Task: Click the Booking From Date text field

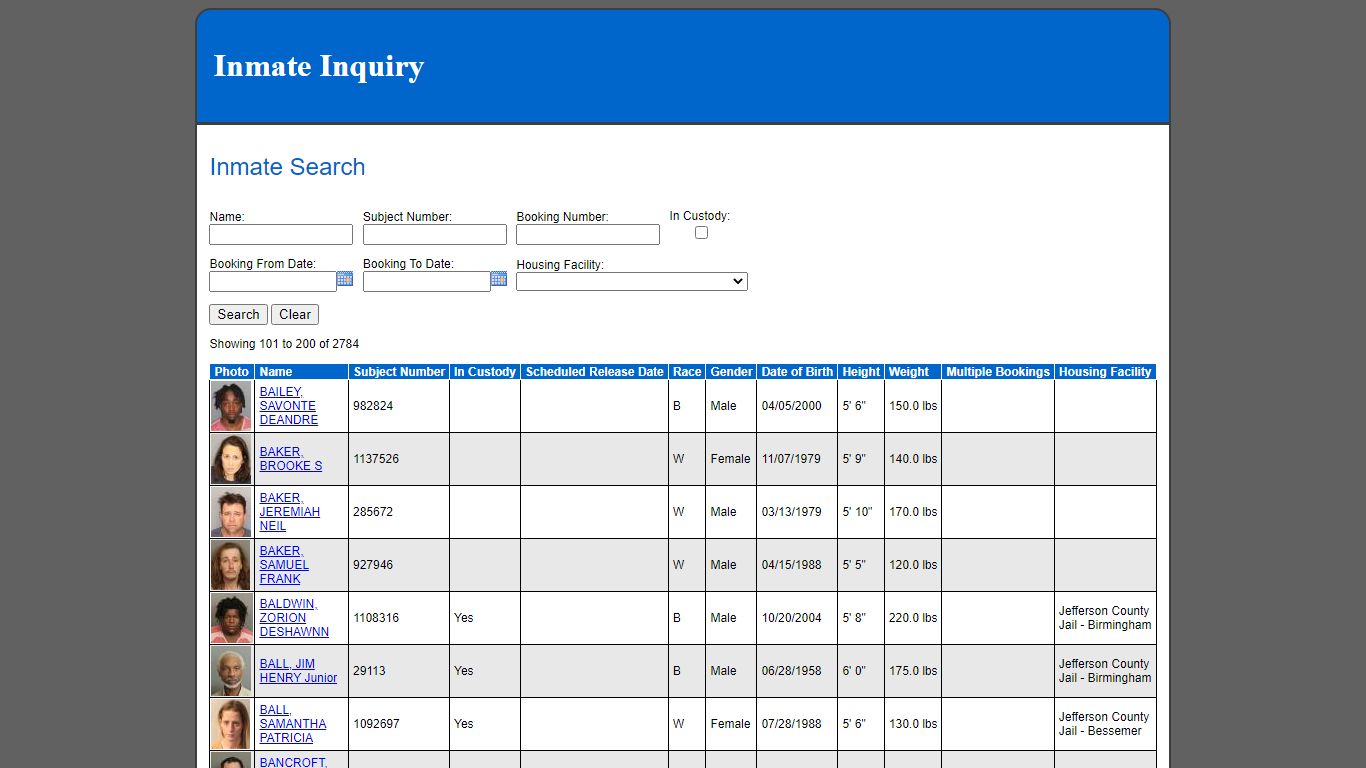Action: point(273,282)
